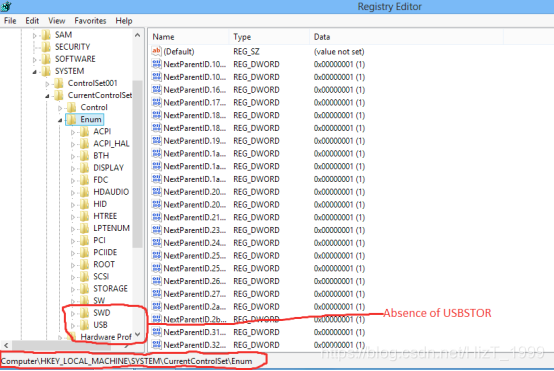
Task: Select the ControlSet001 folder icon
Action: click(59, 83)
